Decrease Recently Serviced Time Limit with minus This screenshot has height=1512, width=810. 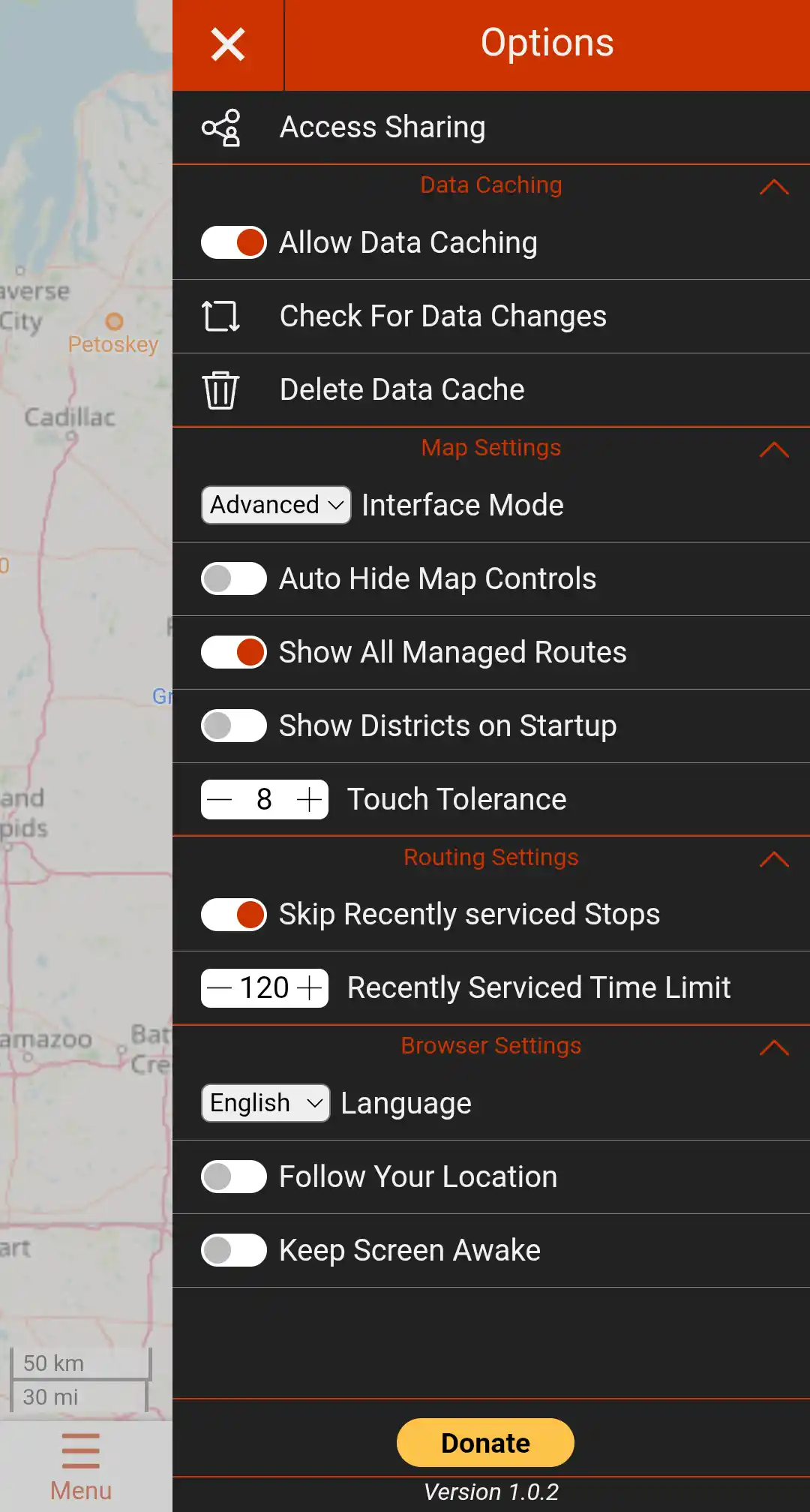click(219, 988)
